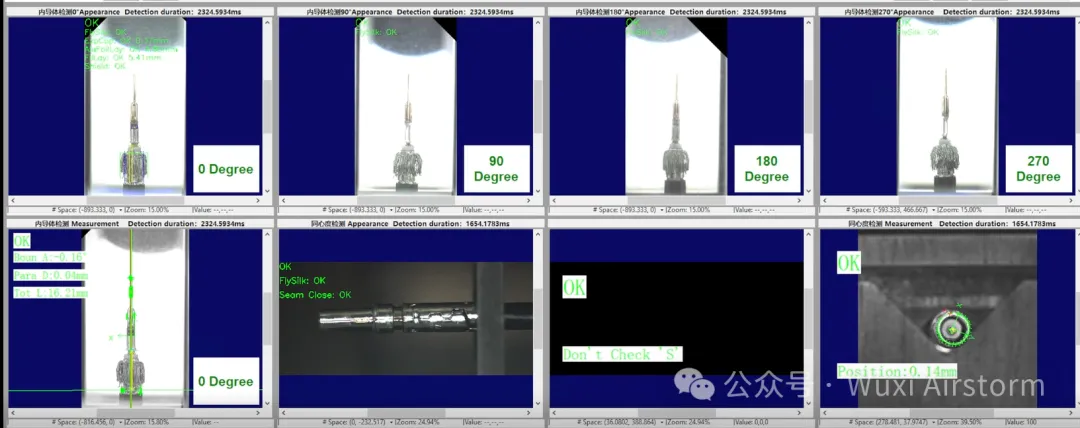Viewport: 1080px width, 428px height.
Task: Click scroll-down arrow in 0° Appearance panel
Action: [267, 190]
